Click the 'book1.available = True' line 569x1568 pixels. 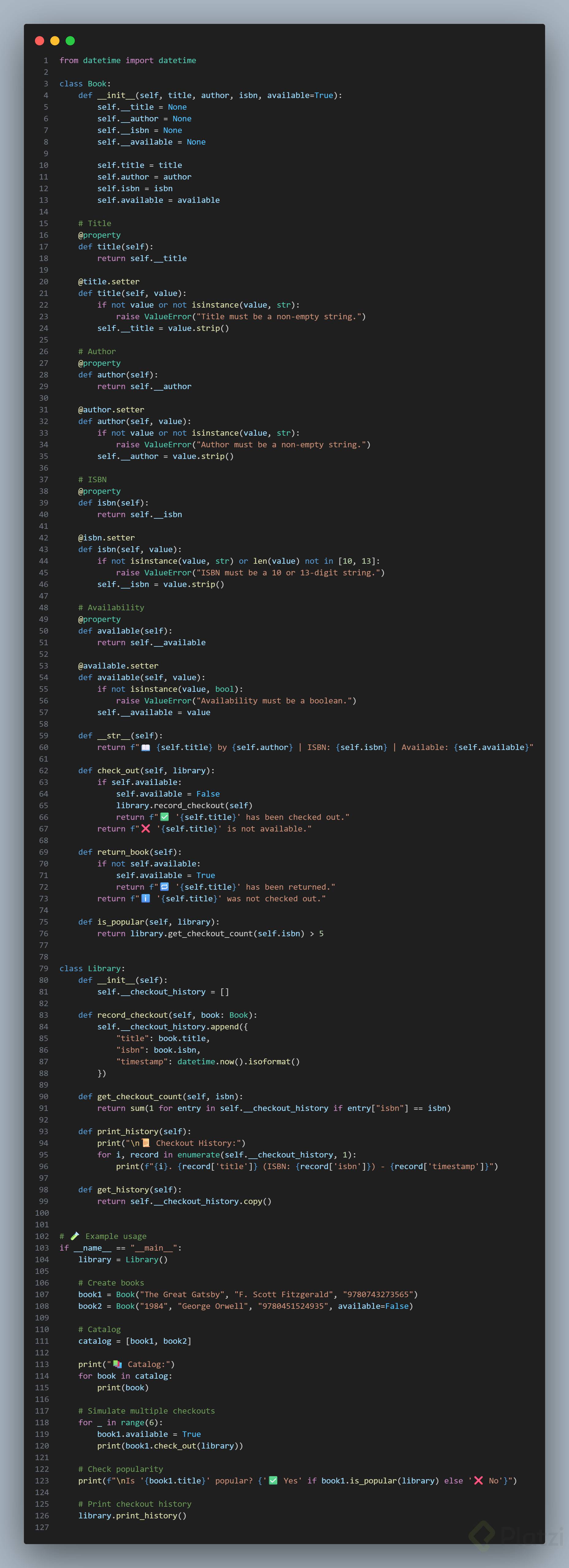tap(149, 1434)
